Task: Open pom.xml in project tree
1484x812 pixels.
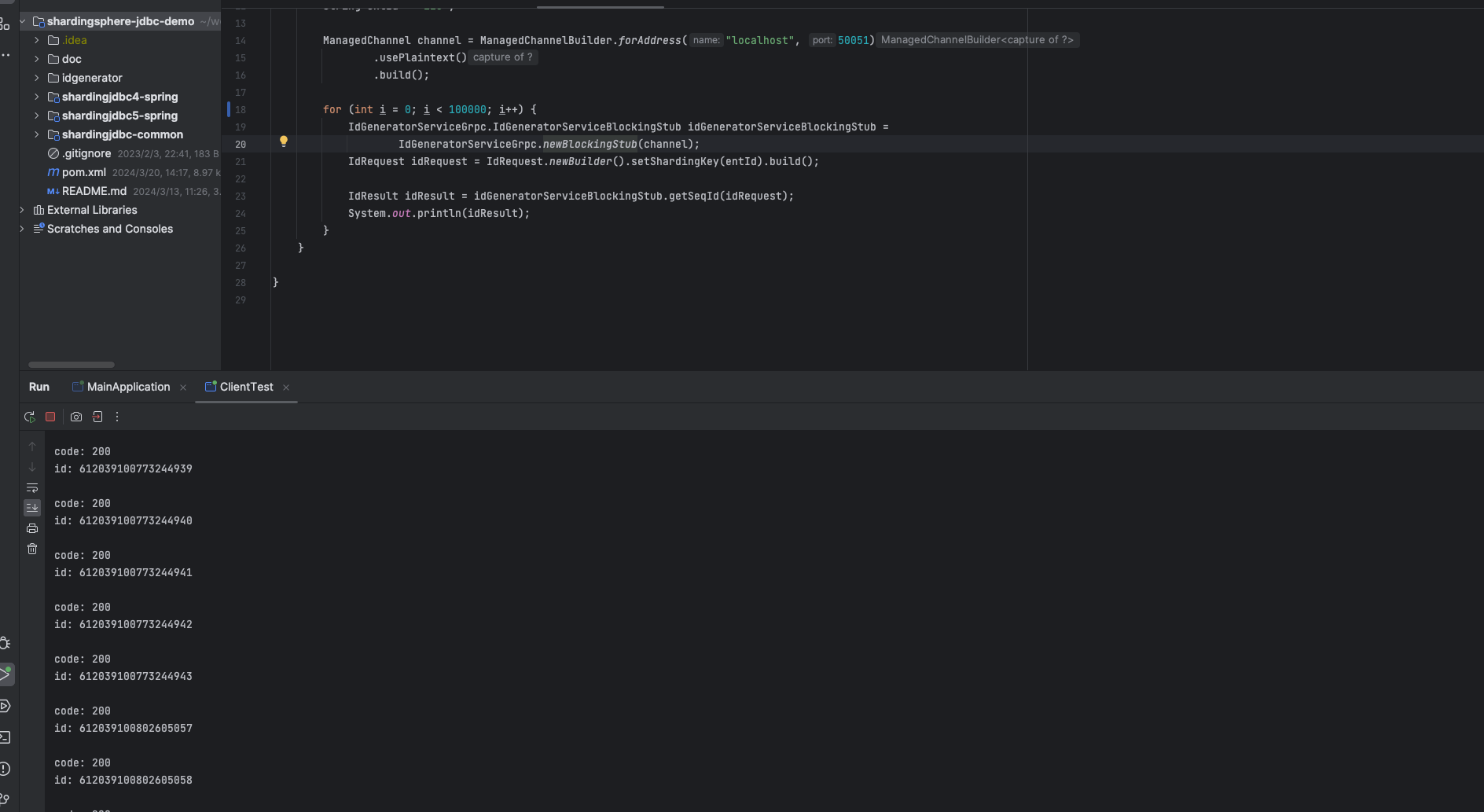Action: click(83, 172)
